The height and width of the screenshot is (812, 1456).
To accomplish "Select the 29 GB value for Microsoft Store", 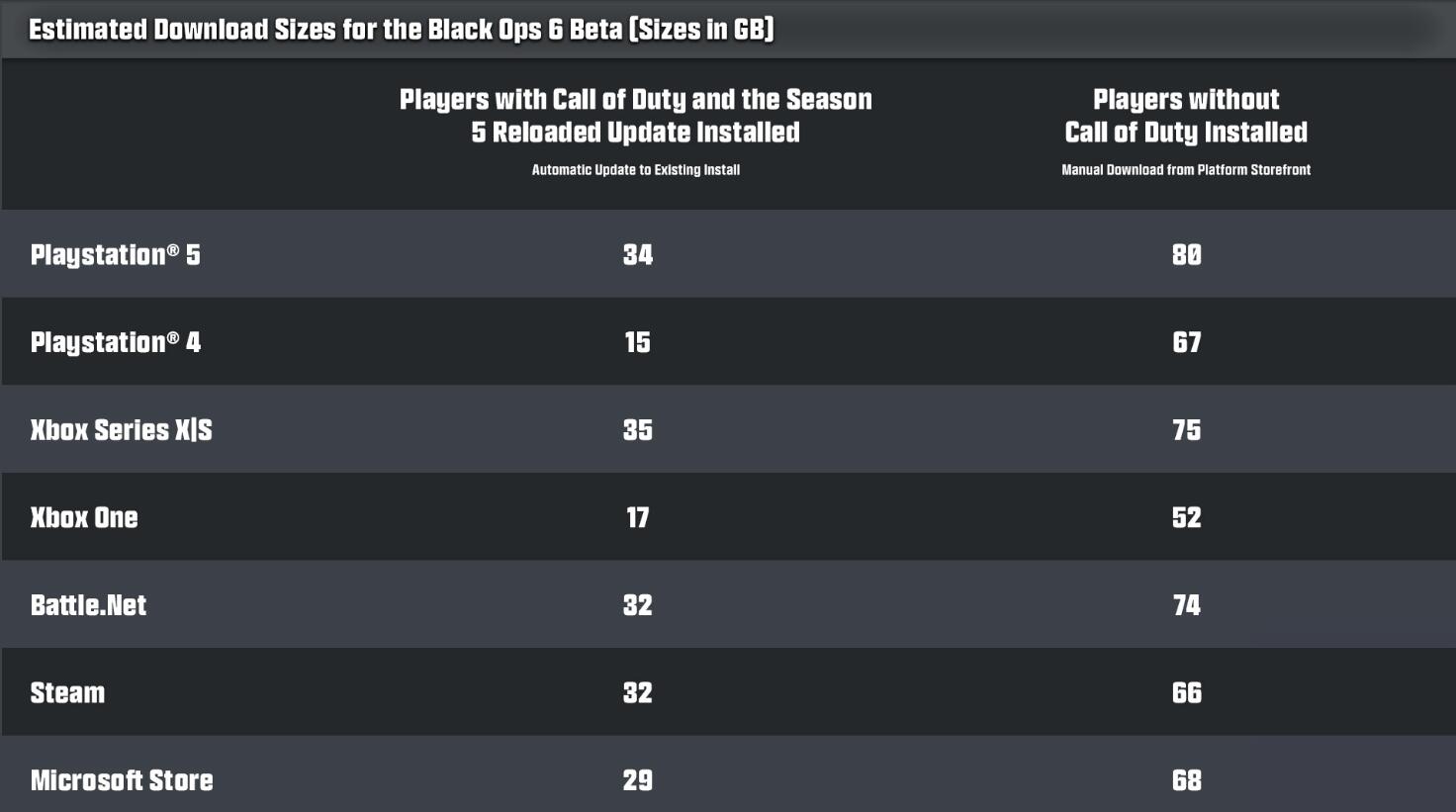I will 638,780.
